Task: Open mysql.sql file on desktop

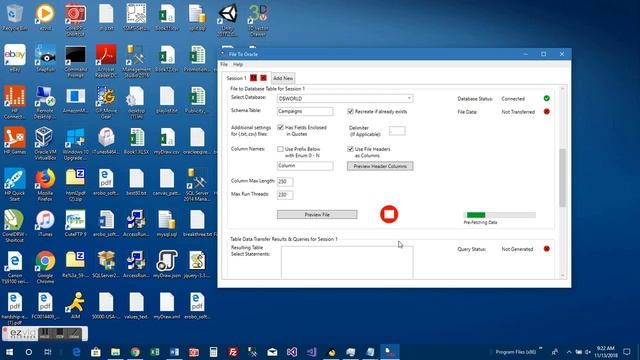Action: tap(167, 223)
